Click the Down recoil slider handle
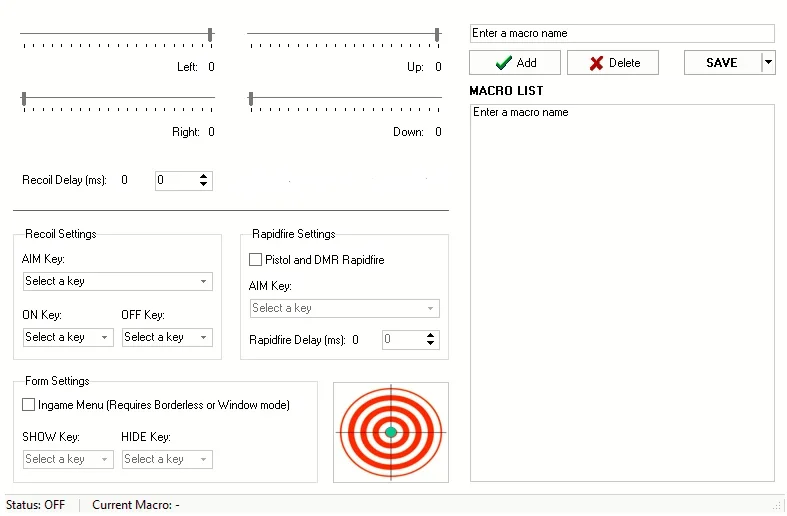This screenshot has width=787, height=516. coord(251,99)
